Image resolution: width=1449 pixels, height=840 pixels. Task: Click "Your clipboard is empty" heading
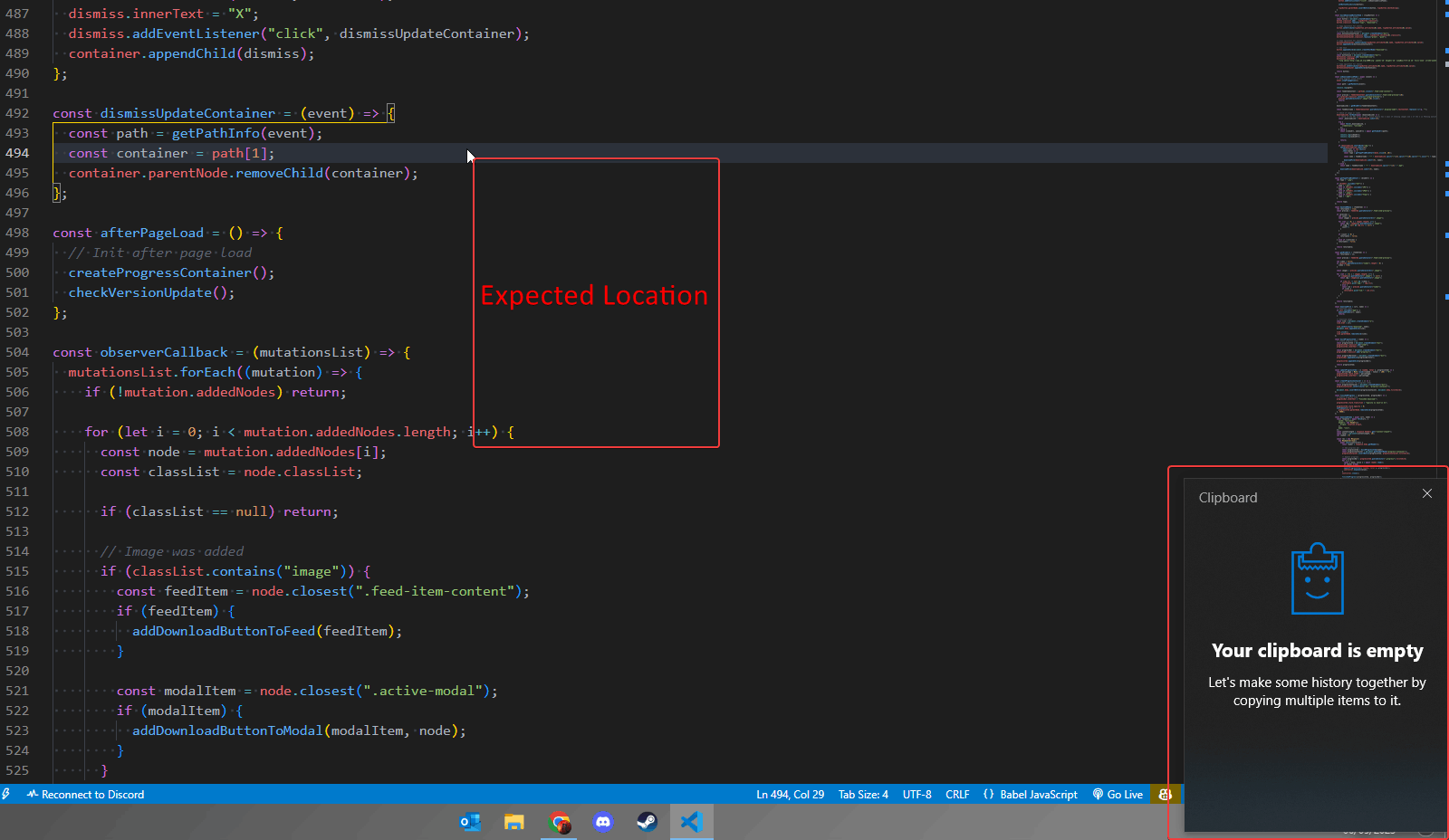coord(1317,651)
